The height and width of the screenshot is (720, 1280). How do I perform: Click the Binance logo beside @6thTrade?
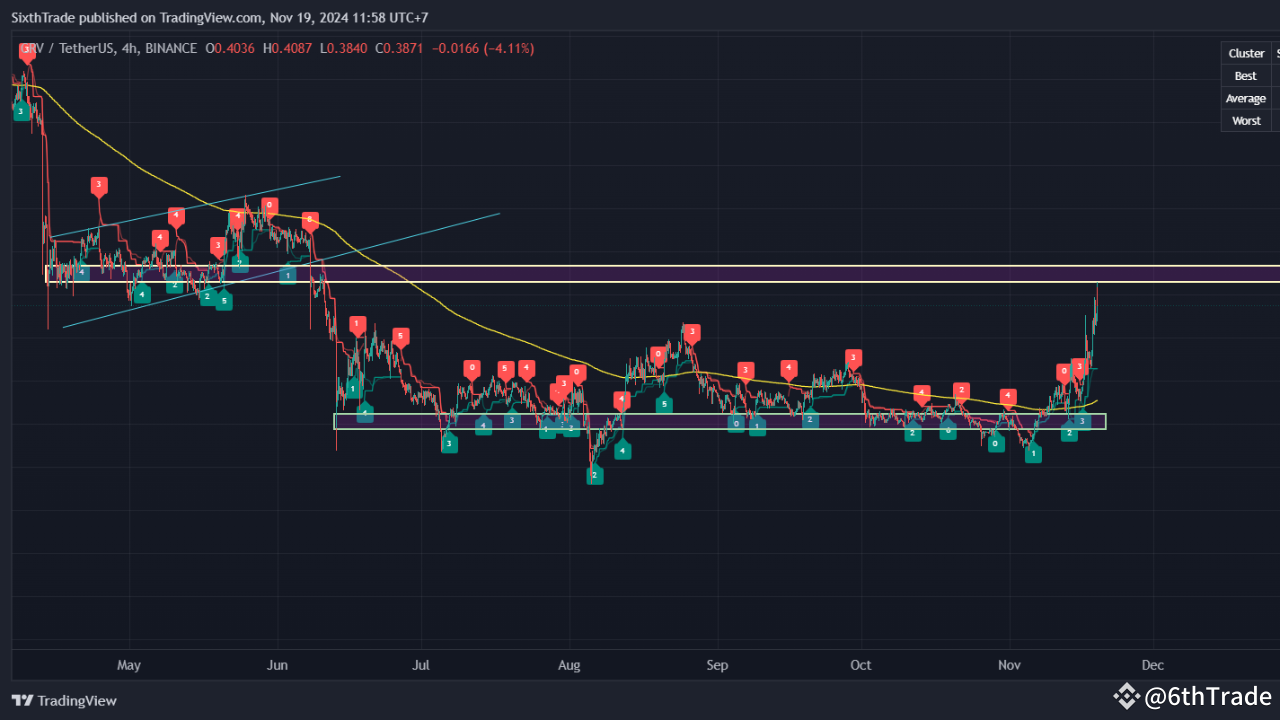[1126, 696]
